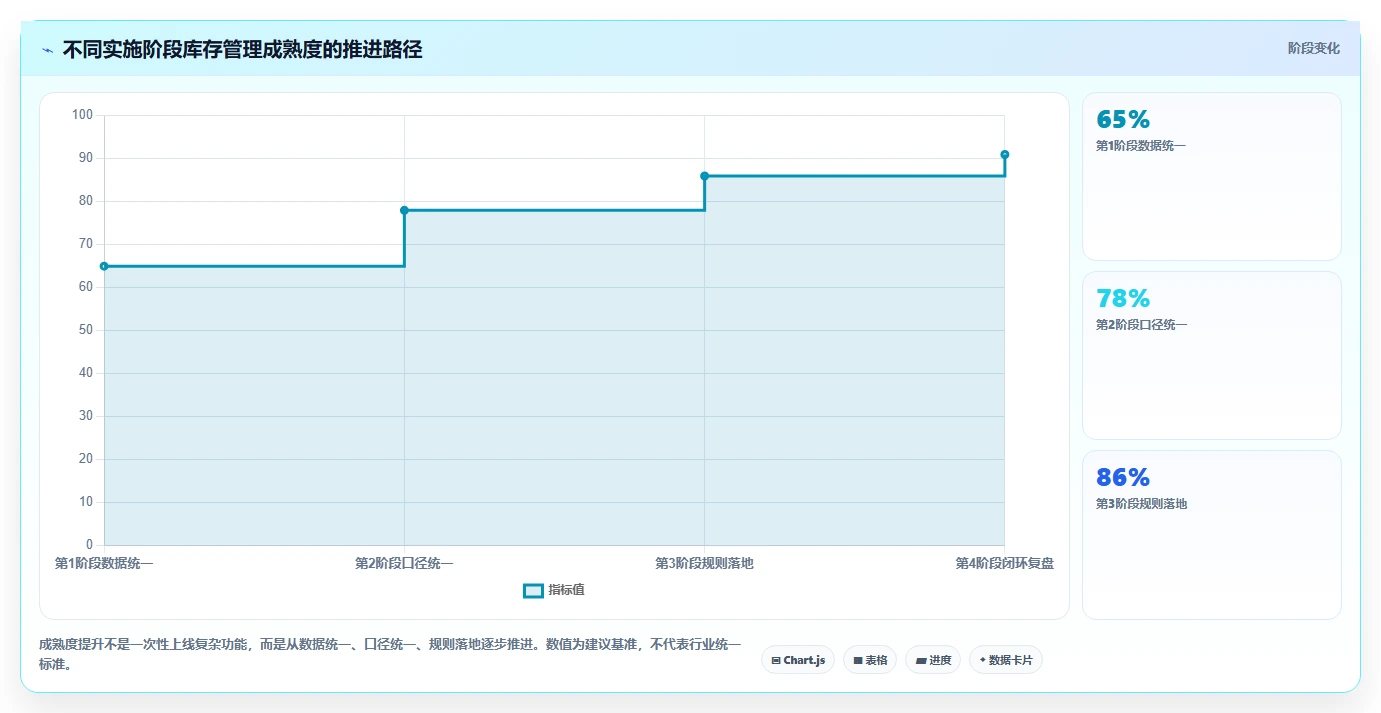Click the chart title 不同实施阶段库存管理成熟度的推进路径
Viewport: 1381px width, 713px height.
click(x=242, y=50)
